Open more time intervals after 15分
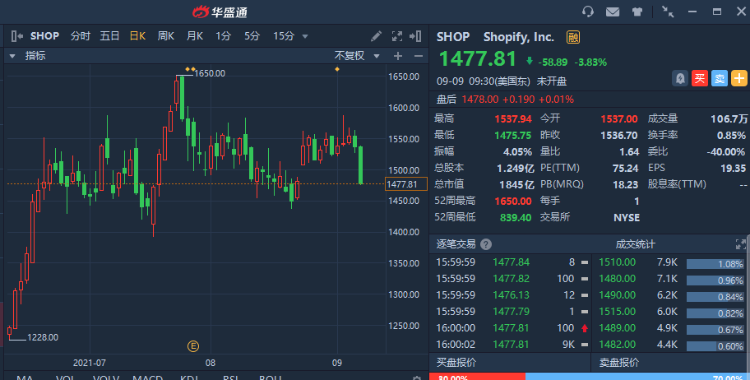Image resolution: width=750 pixels, height=380 pixels. point(305,36)
